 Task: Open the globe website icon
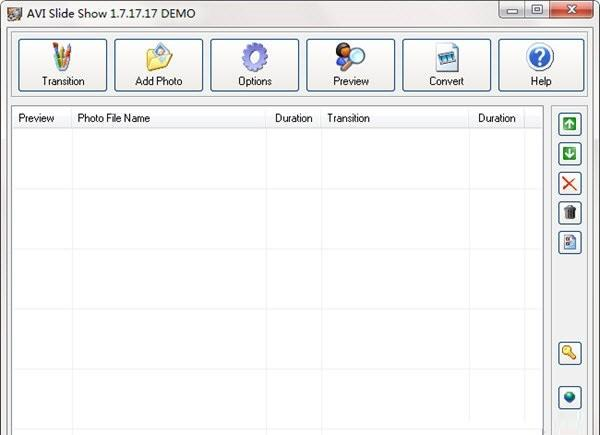pos(570,398)
